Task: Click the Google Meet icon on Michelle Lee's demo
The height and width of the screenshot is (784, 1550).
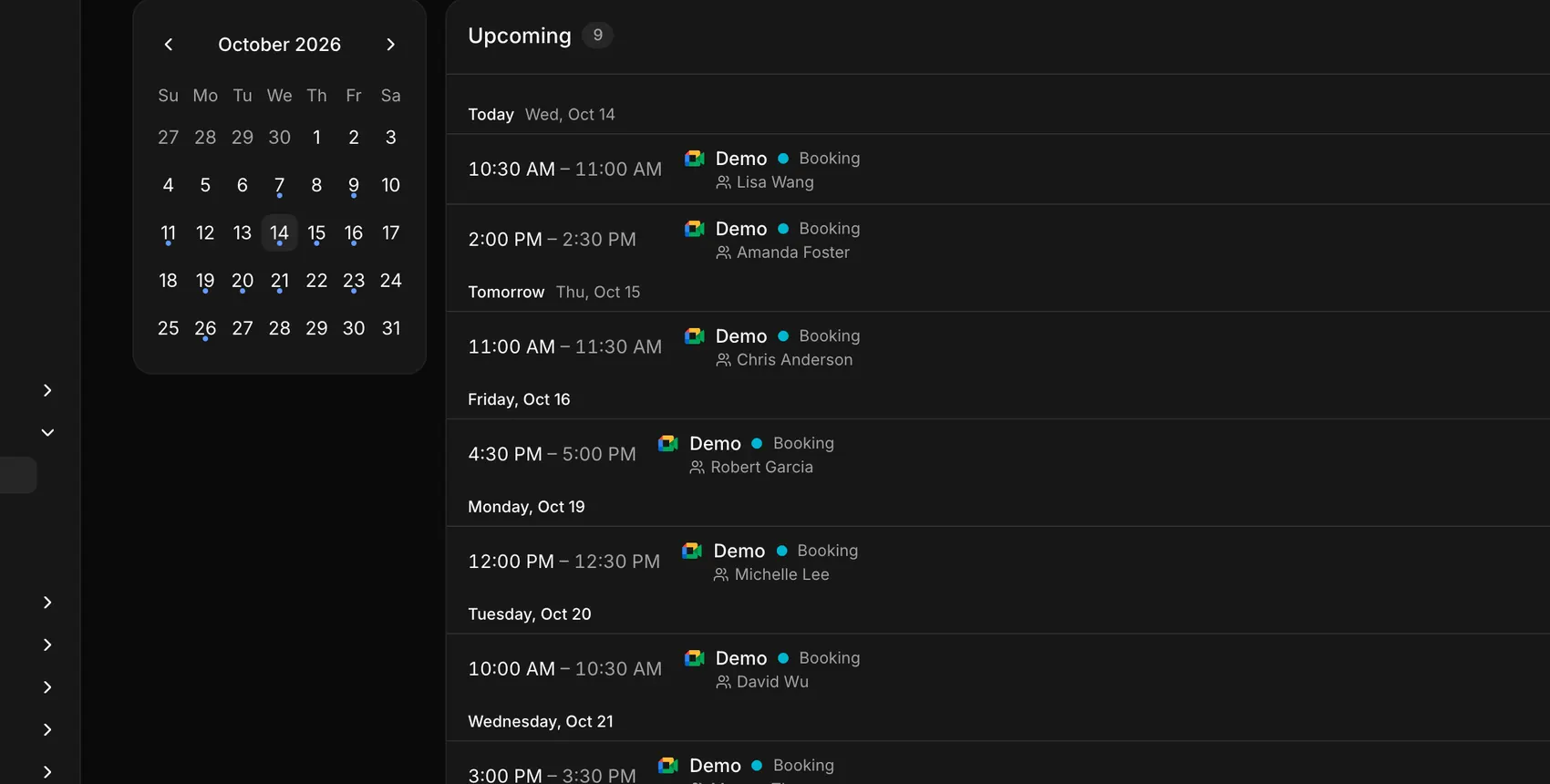Action: (692, 551)
